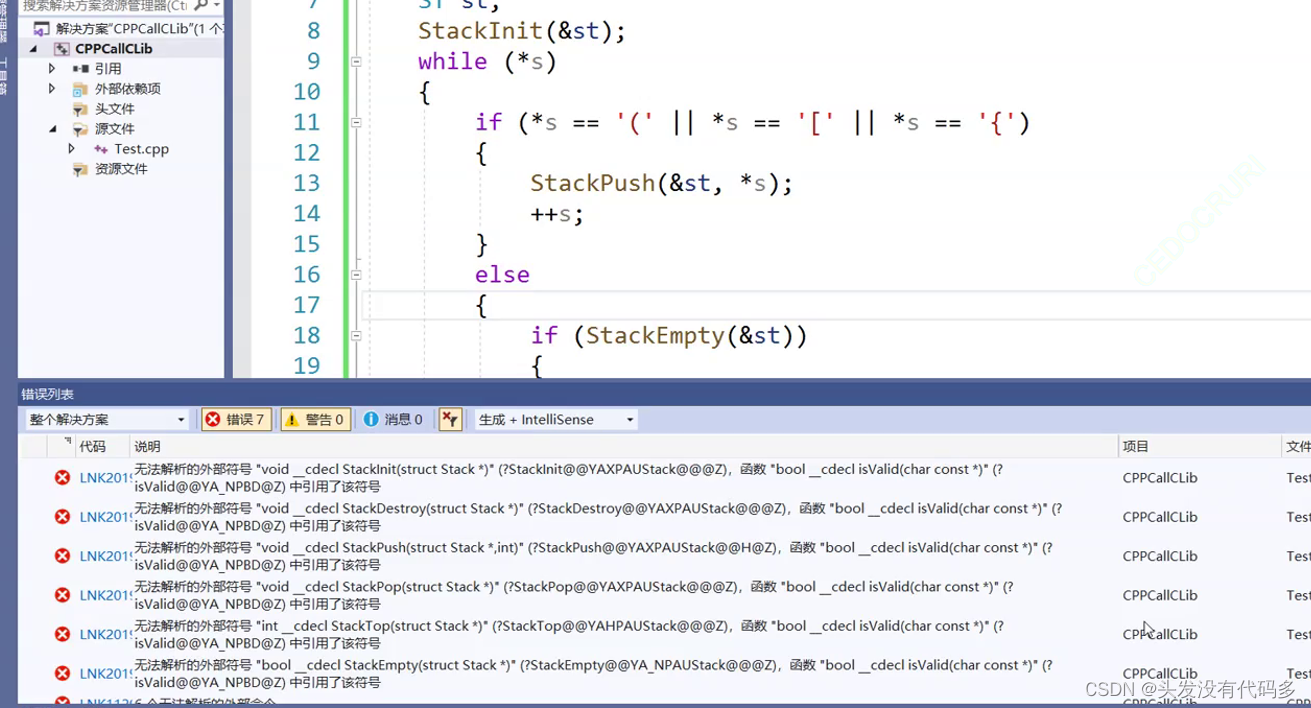
Task: Select the StackTop error description text
Action: [x=569, y=634]
